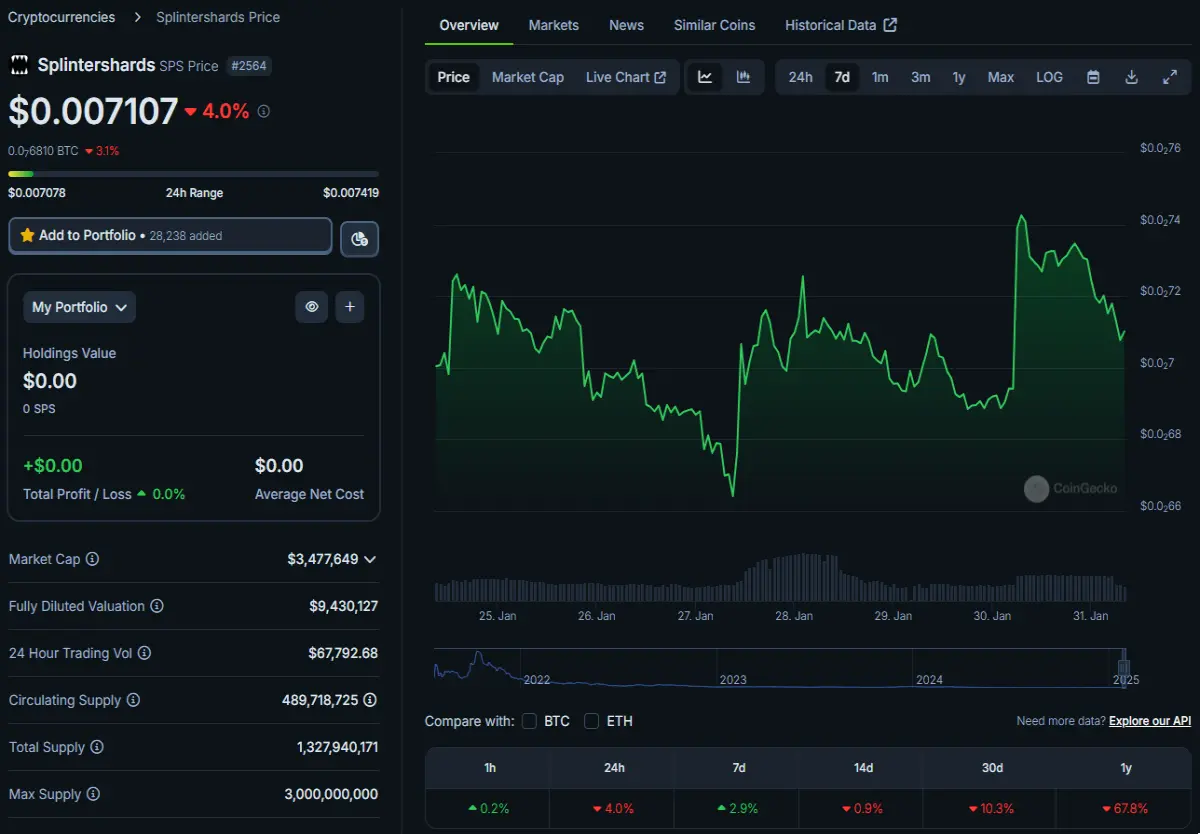This screenshot has width=1200, height=834.
Task: Select 3m time range
Action: click(x=920, y=77)
